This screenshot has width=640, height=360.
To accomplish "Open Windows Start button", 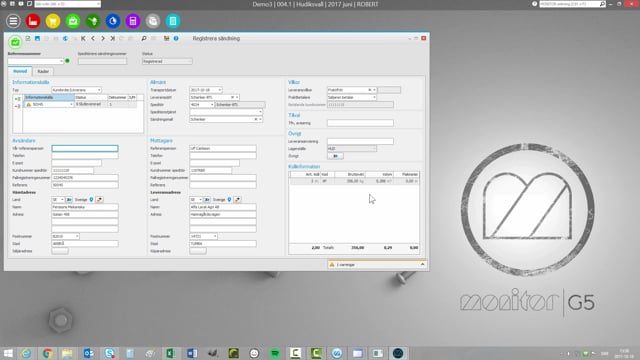I will click(x=8, y=353).
